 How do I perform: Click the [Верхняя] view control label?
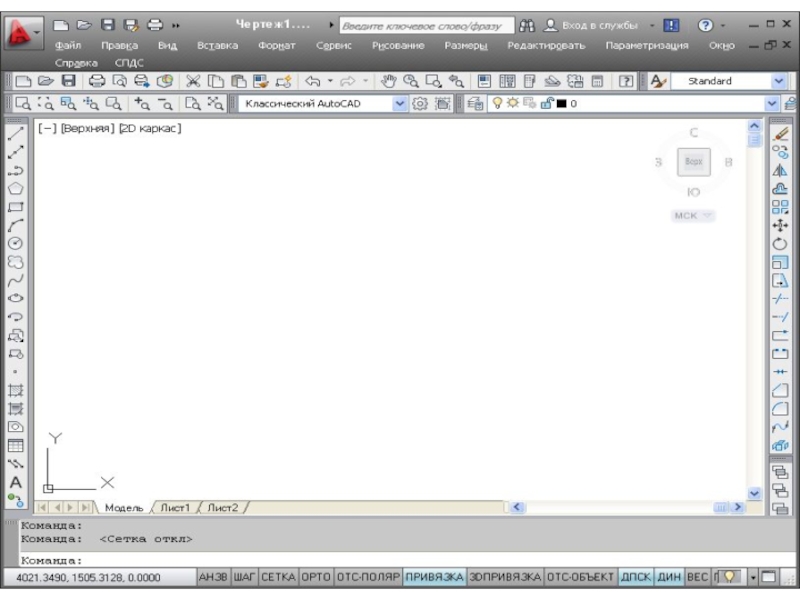pyautogui.click(x=87, y=128)
